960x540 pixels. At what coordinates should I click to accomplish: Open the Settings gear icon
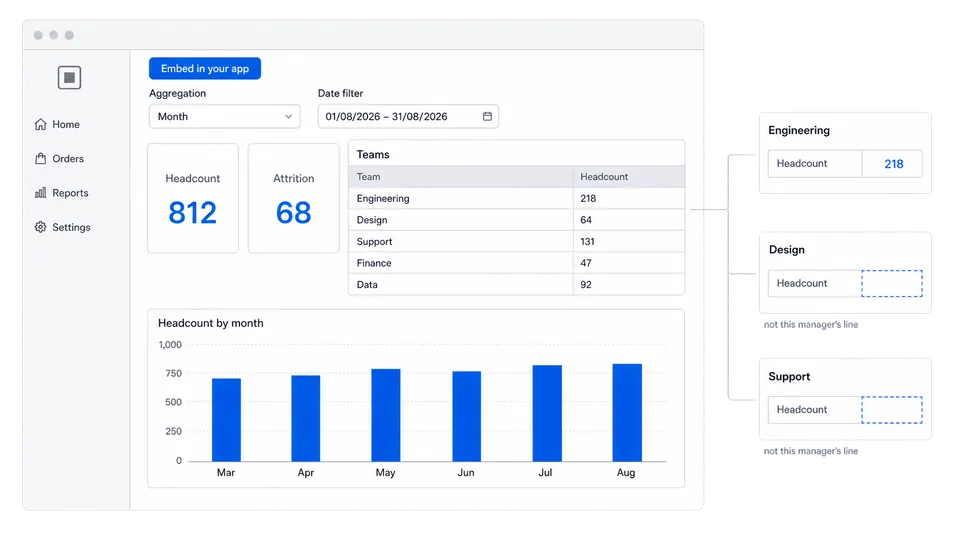40,227
